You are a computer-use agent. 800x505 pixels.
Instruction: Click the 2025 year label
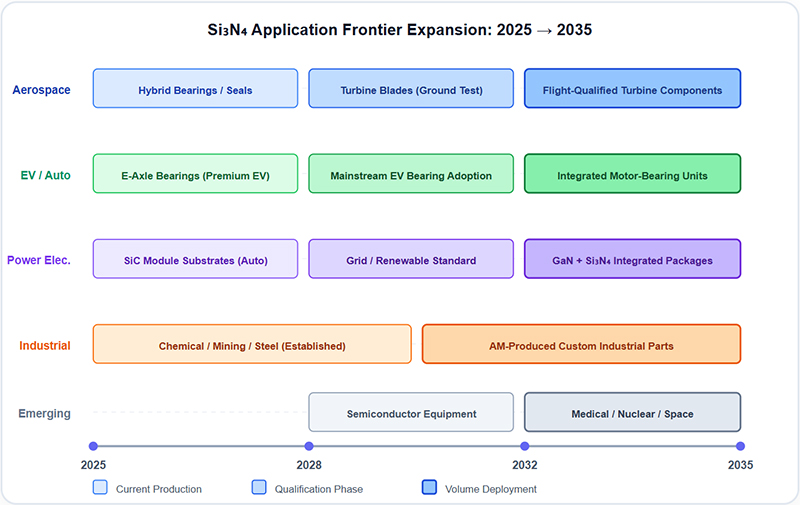pyautogui.click(x=93, y=465)
